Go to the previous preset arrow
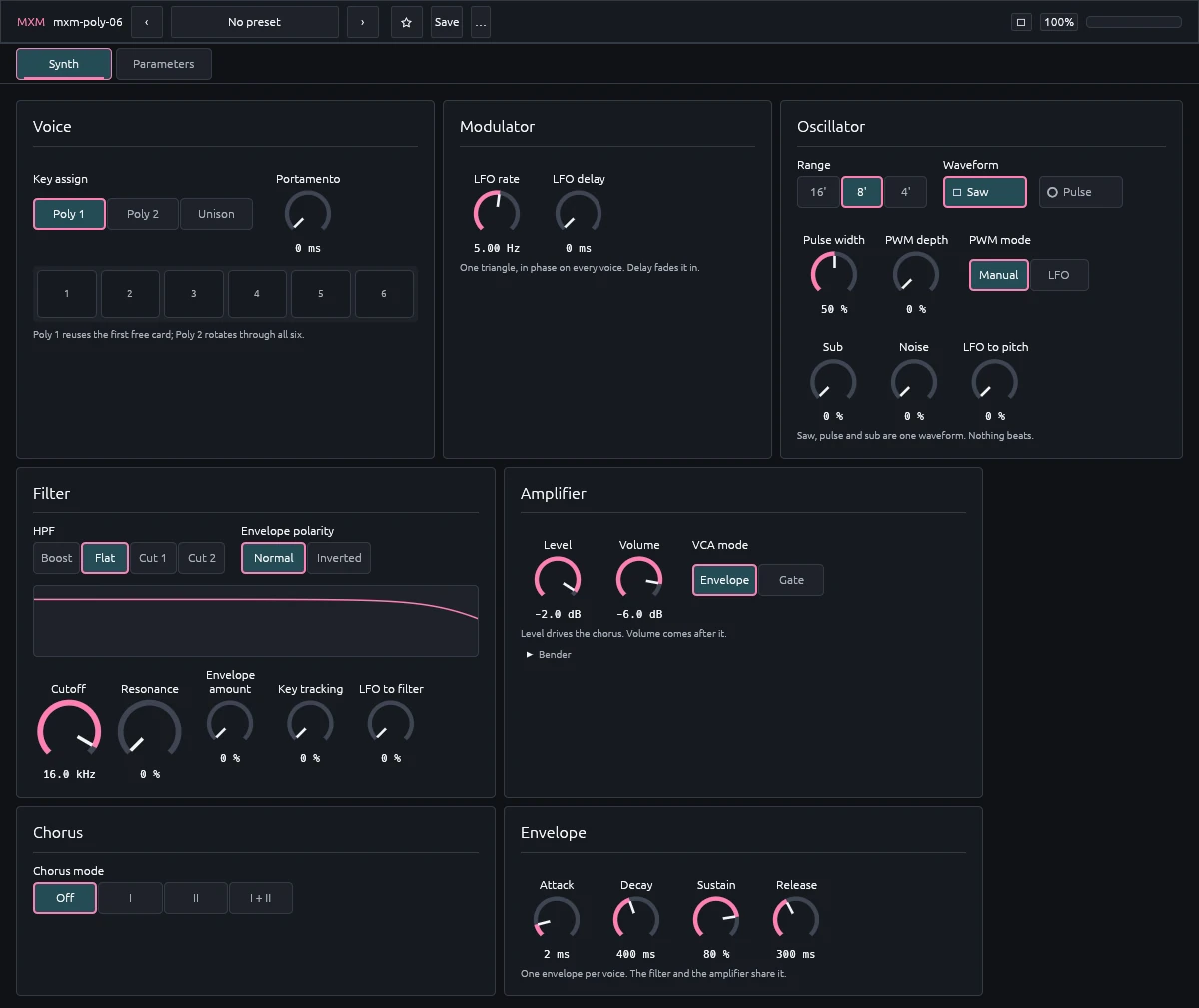This screenshot has height=1008, width=1199. [x=147, y=22]
